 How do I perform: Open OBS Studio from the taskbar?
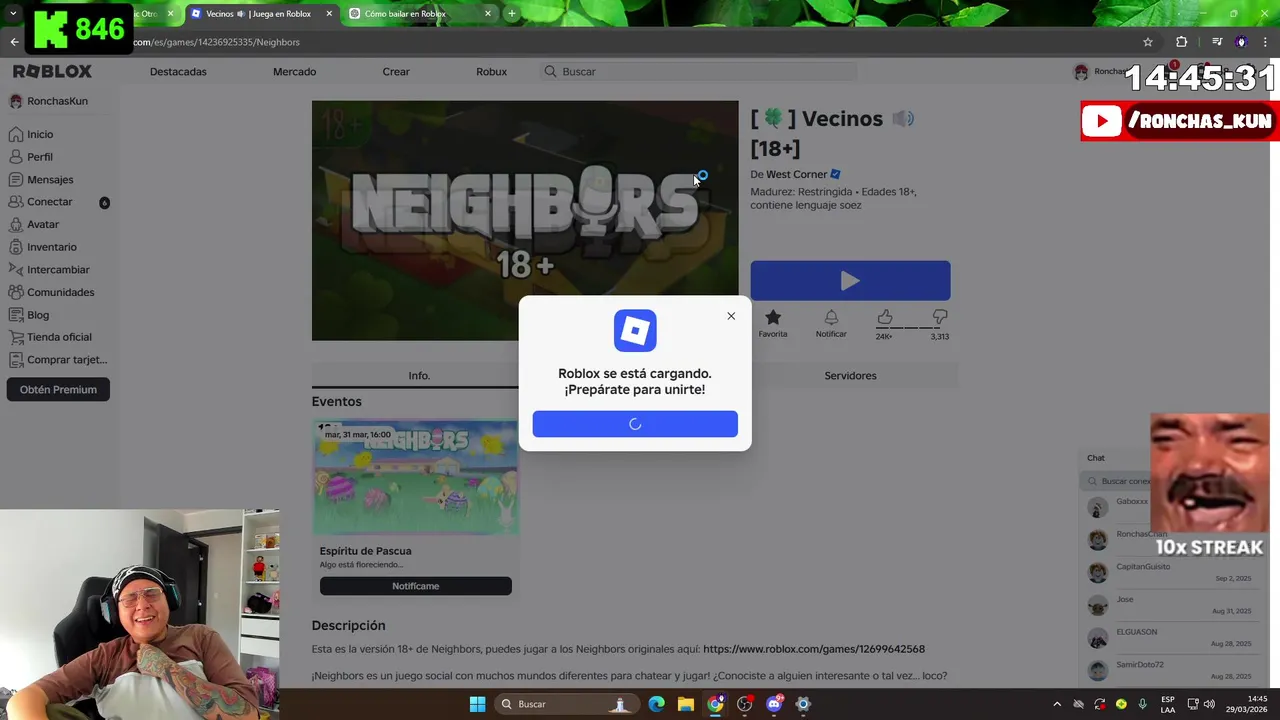[745, 704]
